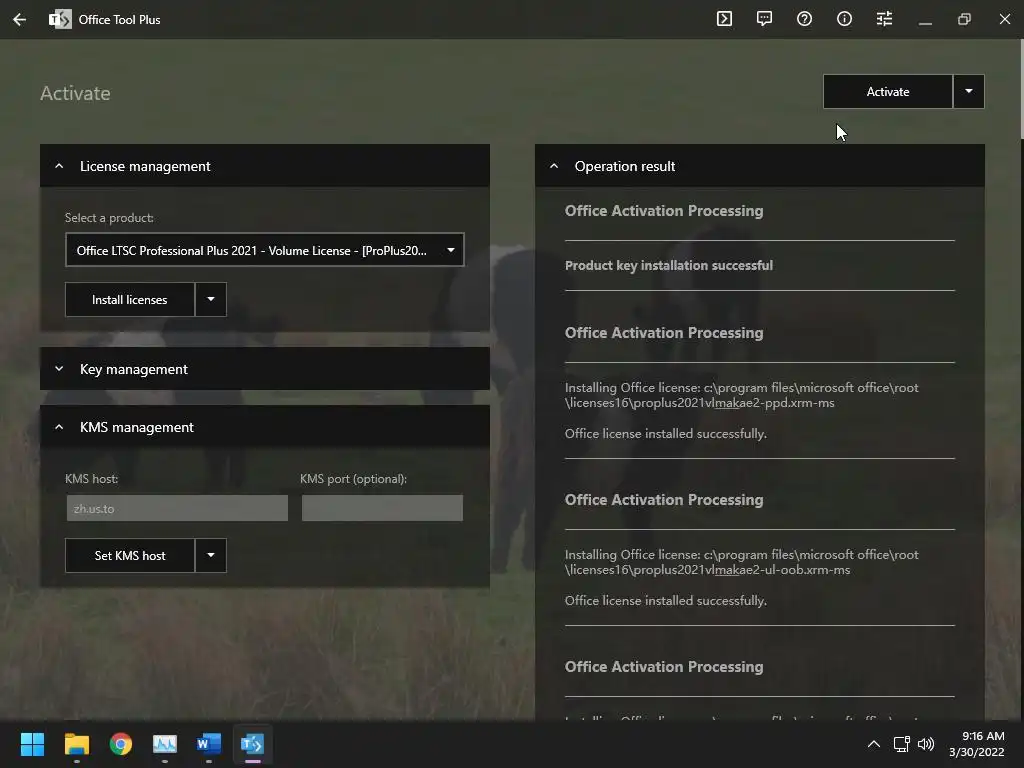Viewport: 1024px width, 768px height.
Task: Open File Explorer from the taskbar
Action: 76,744
